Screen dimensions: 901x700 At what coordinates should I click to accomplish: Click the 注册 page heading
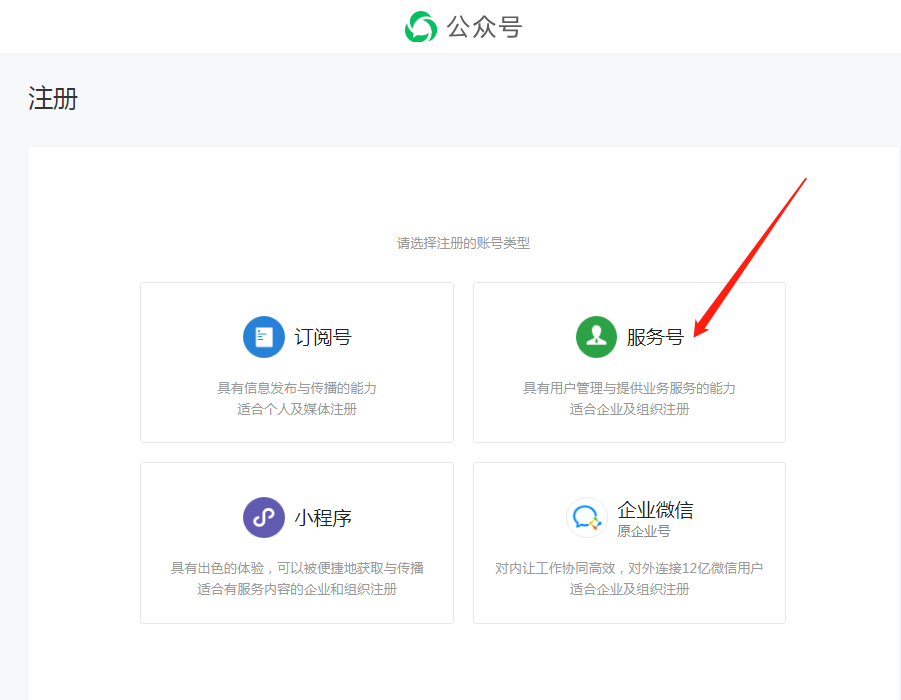click(x=53, y=99)
